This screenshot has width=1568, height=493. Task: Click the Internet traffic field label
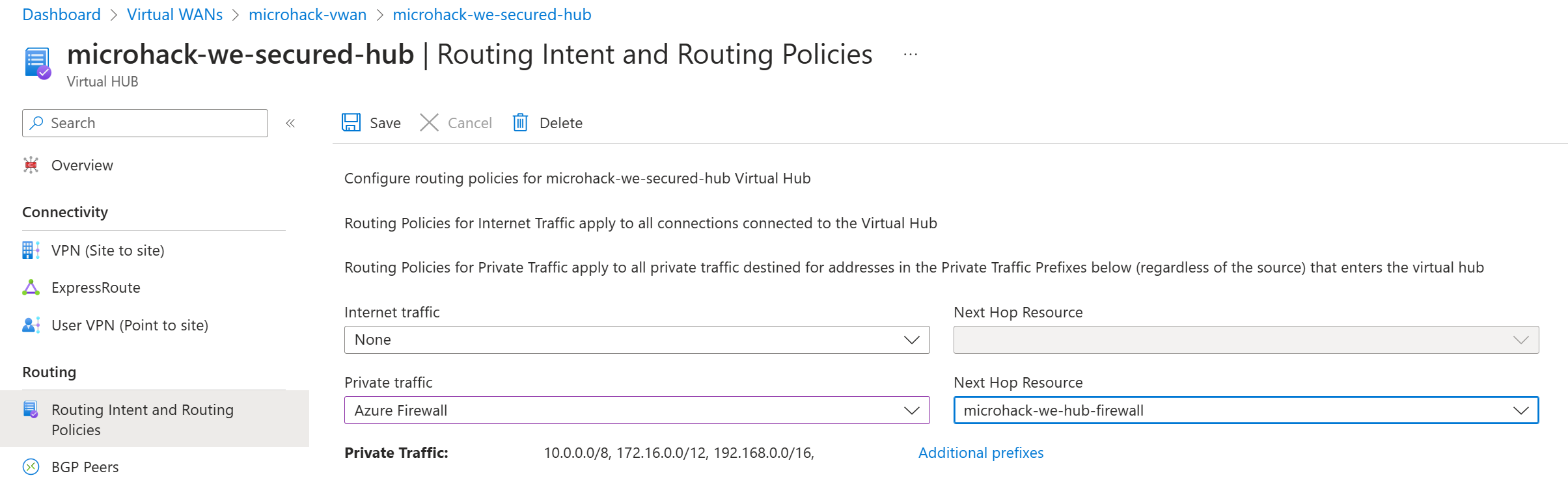[x=392, y=312]
